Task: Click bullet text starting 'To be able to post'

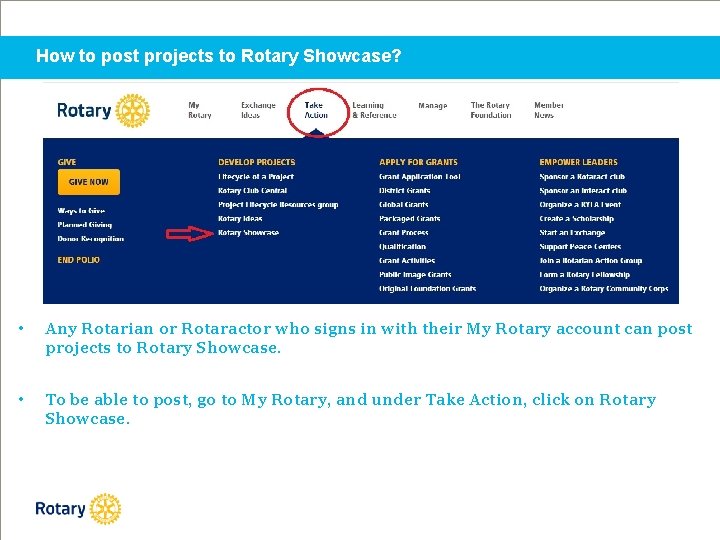Action: point(350,409)
